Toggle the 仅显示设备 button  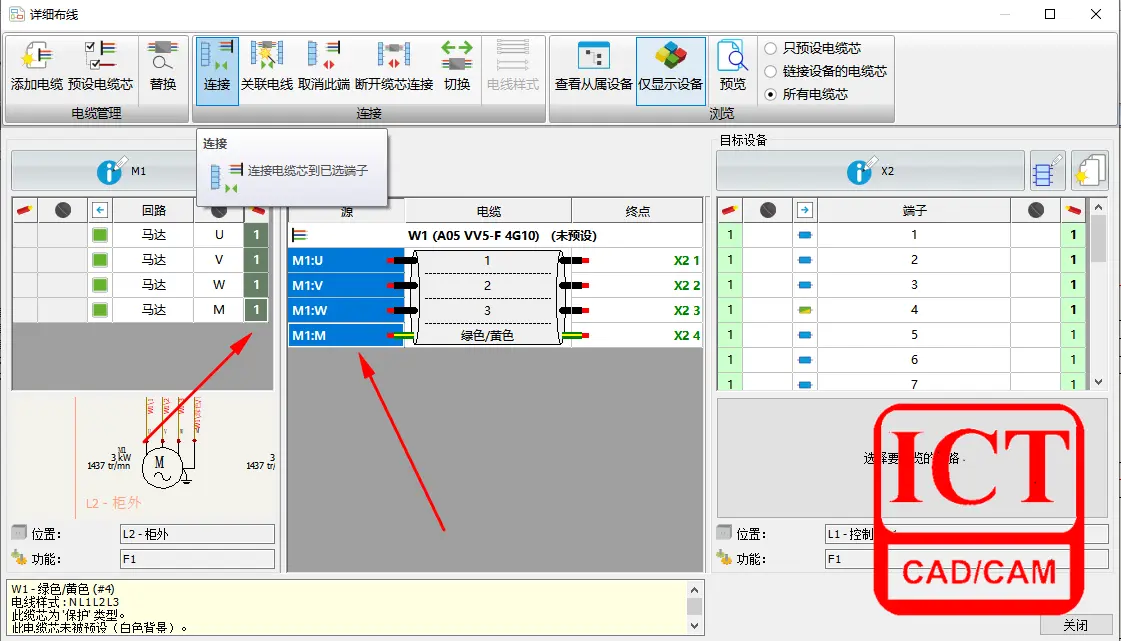671,70
